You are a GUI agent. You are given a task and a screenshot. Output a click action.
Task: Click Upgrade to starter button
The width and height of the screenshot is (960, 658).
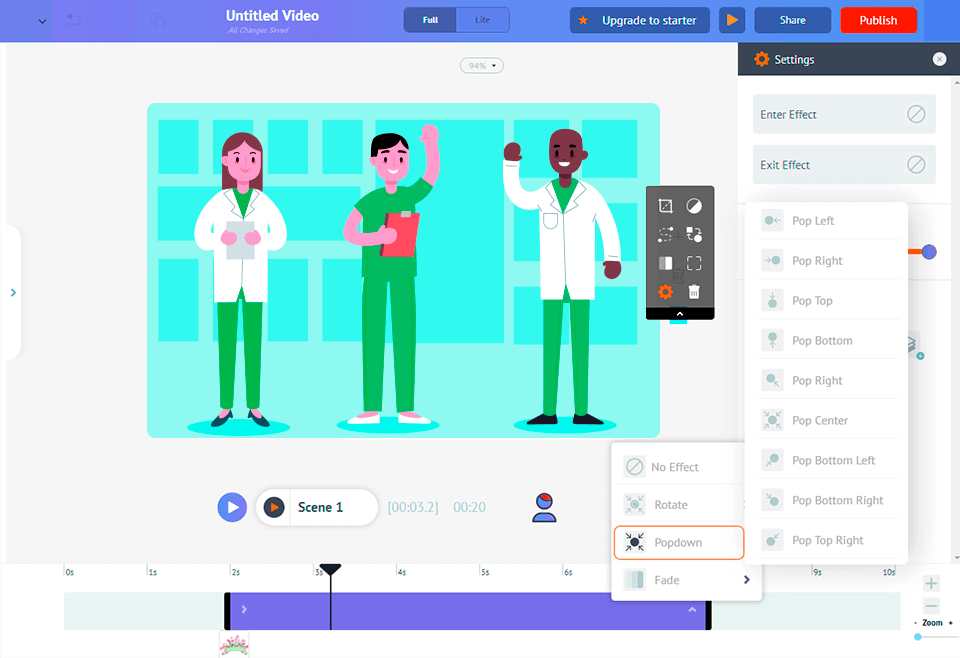[x=640, y=20]
